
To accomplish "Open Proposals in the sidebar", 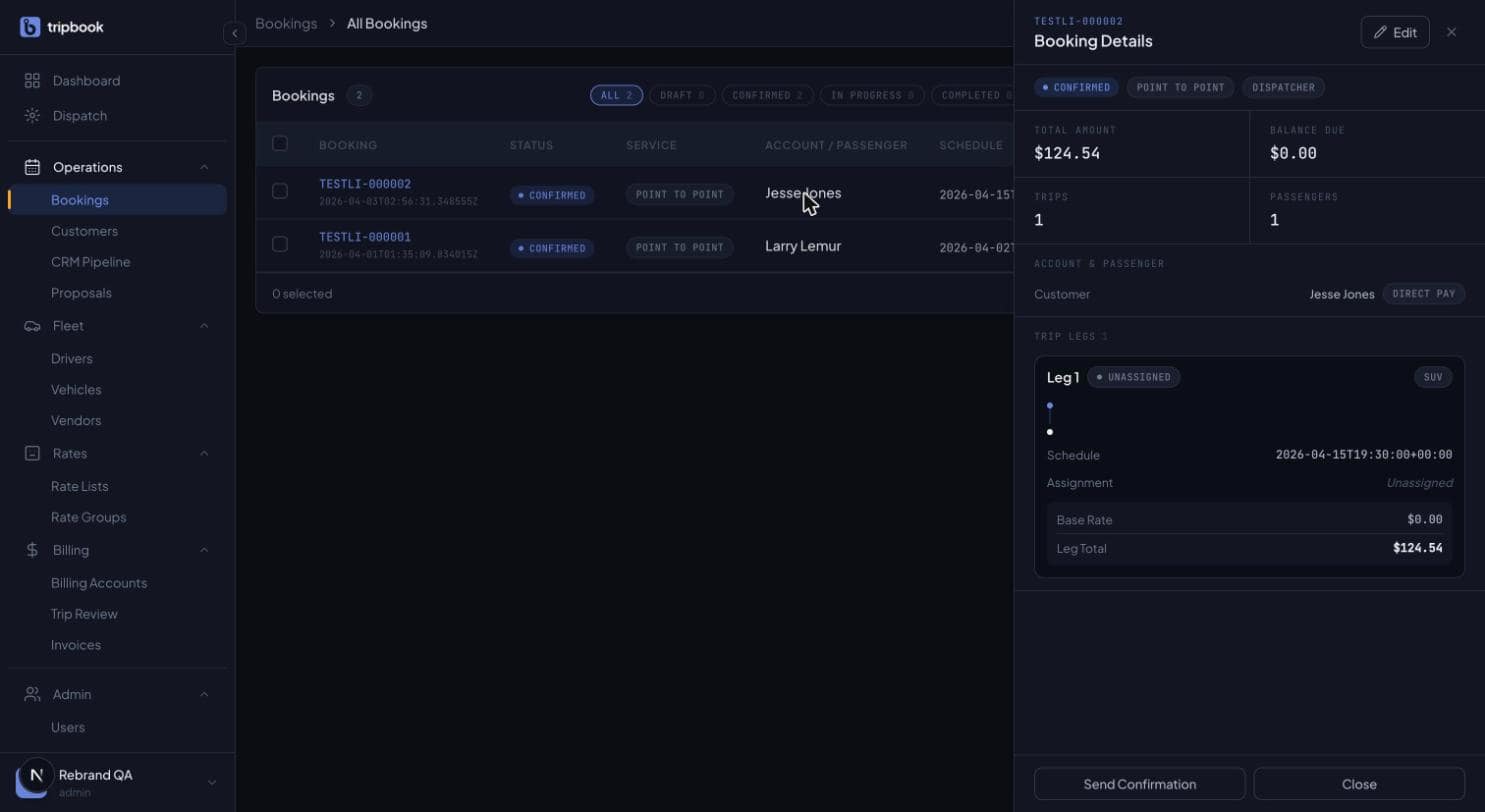I will click(81, 293).
